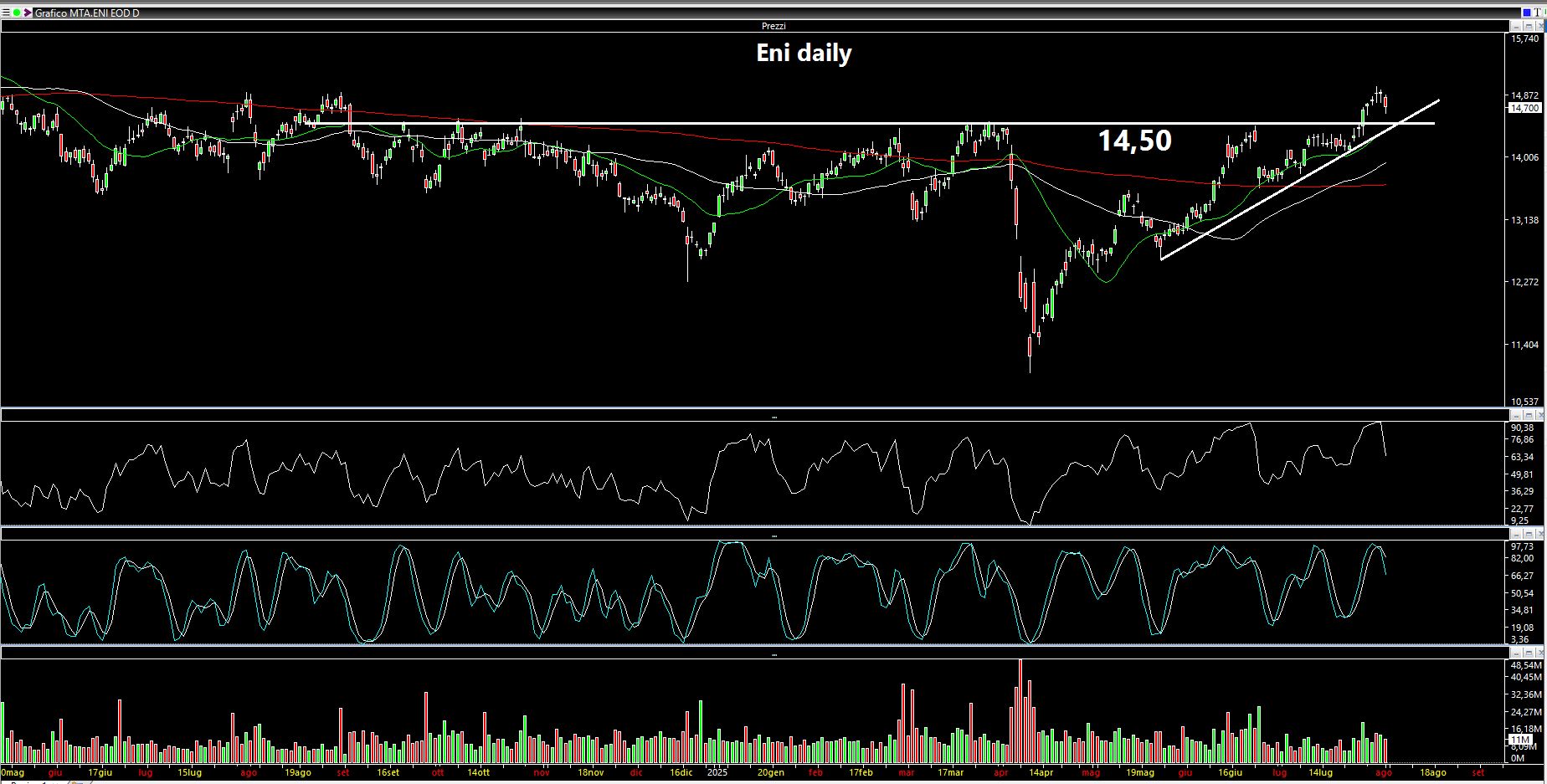Image resolution: width=1547 pixels, height=784 pixels.
Task: Click the current price tag 14,700
Action: pyautogui.click(x=1524, y=108)
